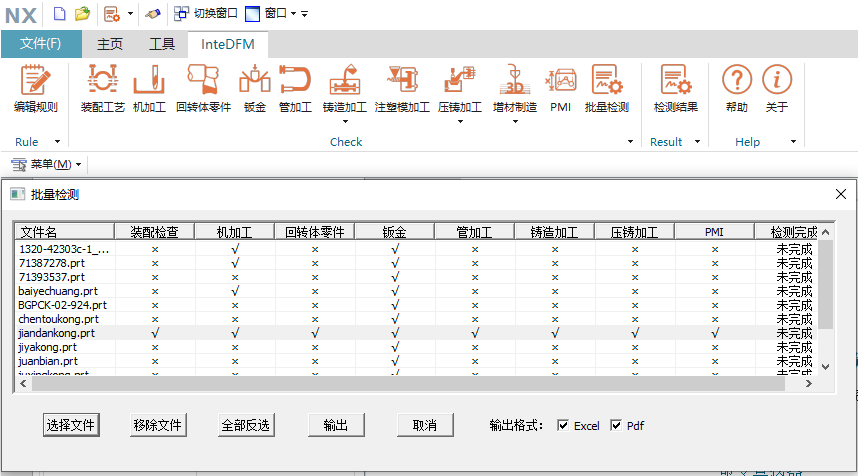
Task: Run the 装配工艺 assembly check
Action: point(102,89)
